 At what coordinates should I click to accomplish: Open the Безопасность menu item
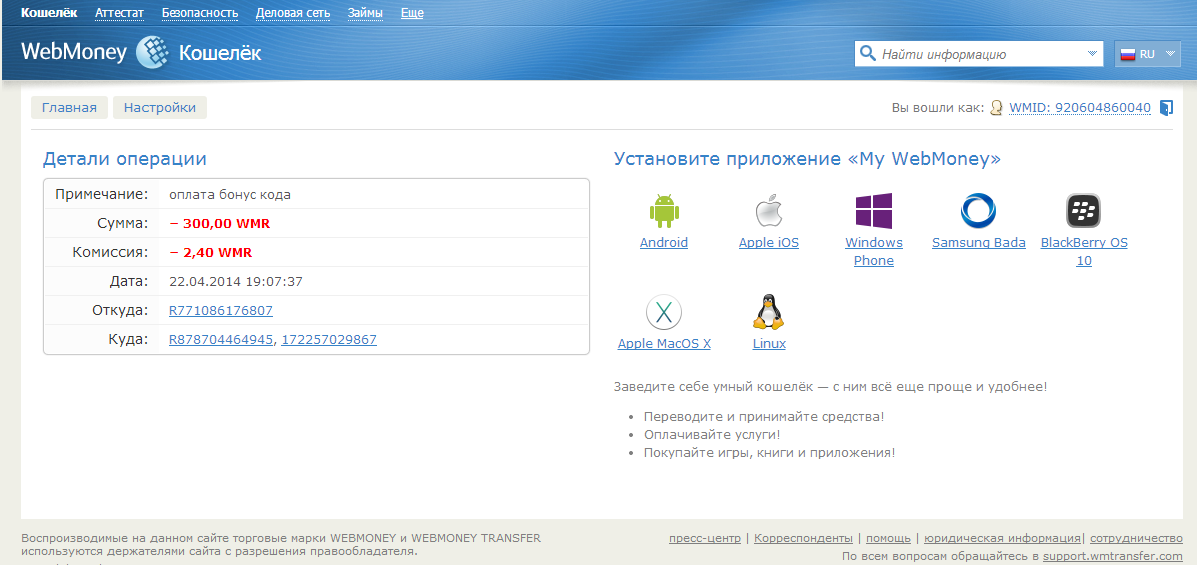click(x=200, y=13)
